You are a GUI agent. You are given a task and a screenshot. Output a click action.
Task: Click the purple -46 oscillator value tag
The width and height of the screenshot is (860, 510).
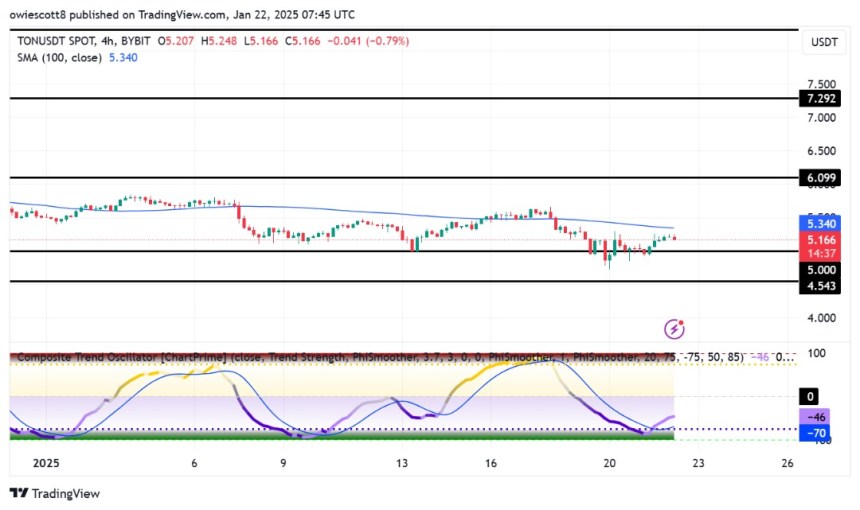click(815, 417)
